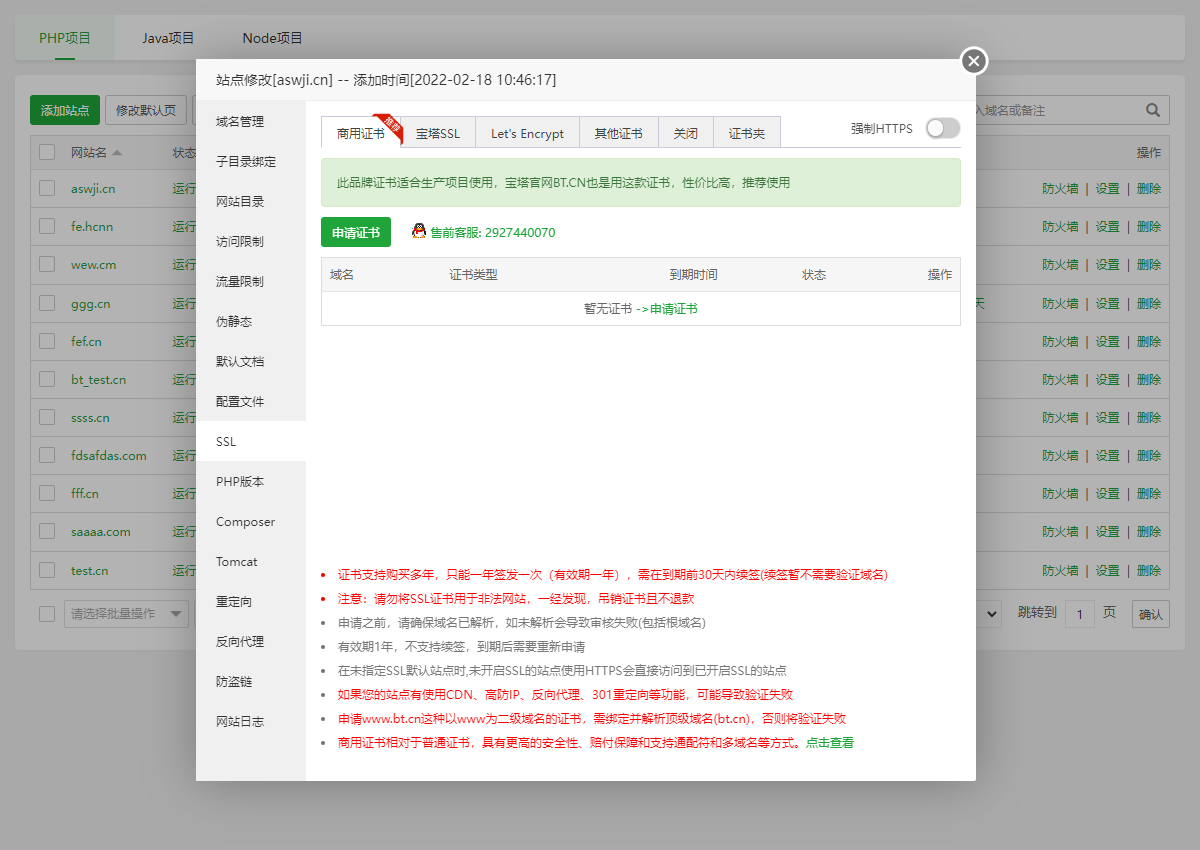
Task: Close the 站点修改 dialog with the X
Action: point(973,61)
